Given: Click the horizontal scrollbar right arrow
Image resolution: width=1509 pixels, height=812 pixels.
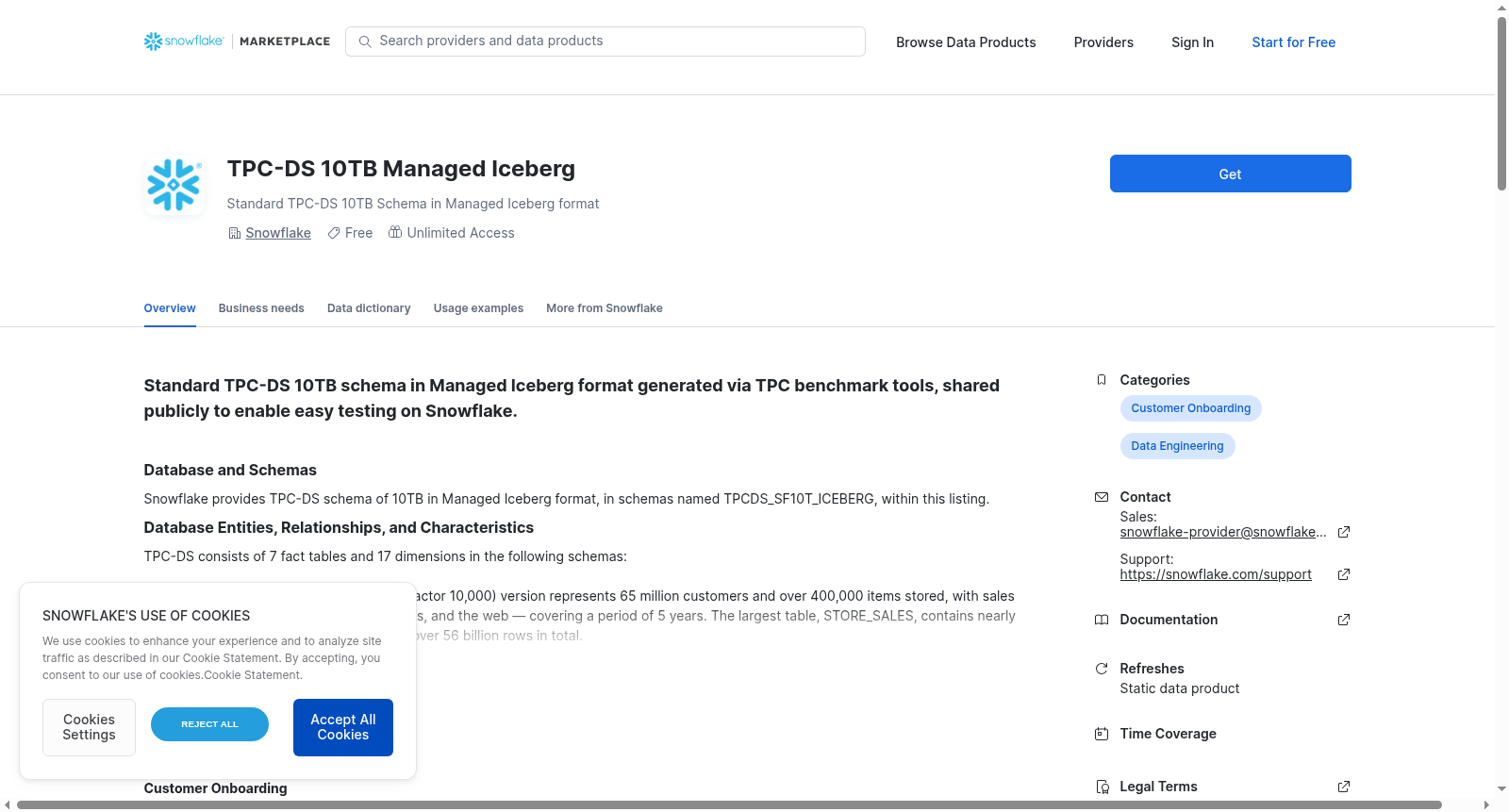Looking at the screenshot, I should click(x=1487, y=804).
